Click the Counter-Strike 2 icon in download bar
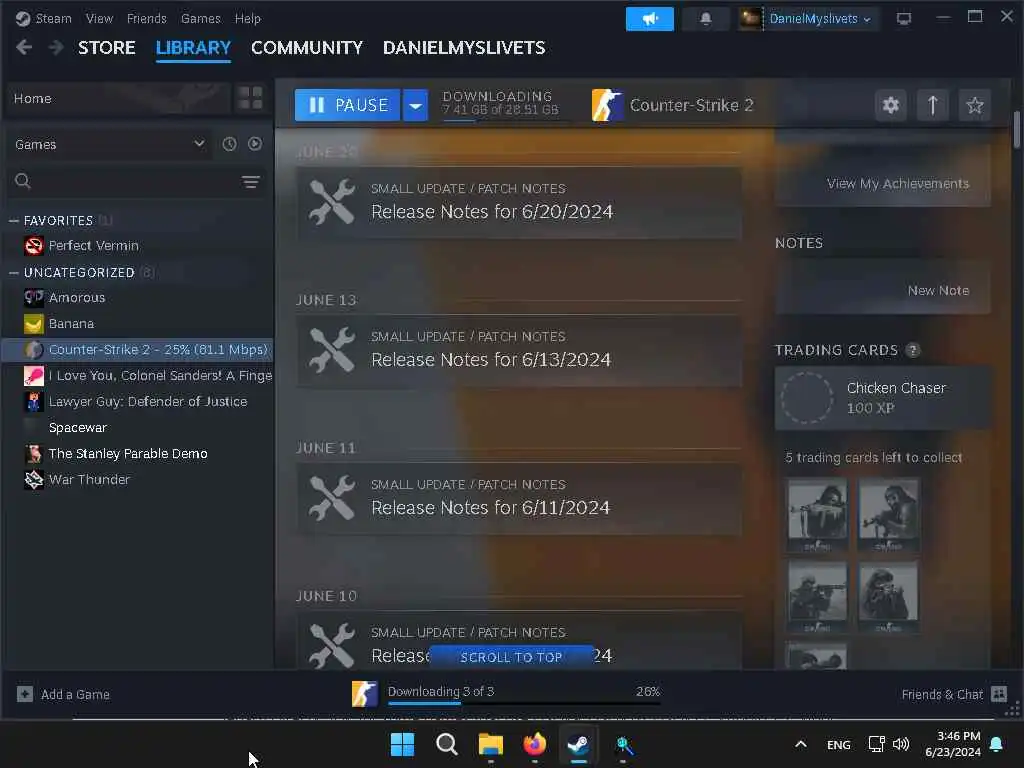Viewport: 1024px width, 768px height. [x=364, y=694]
